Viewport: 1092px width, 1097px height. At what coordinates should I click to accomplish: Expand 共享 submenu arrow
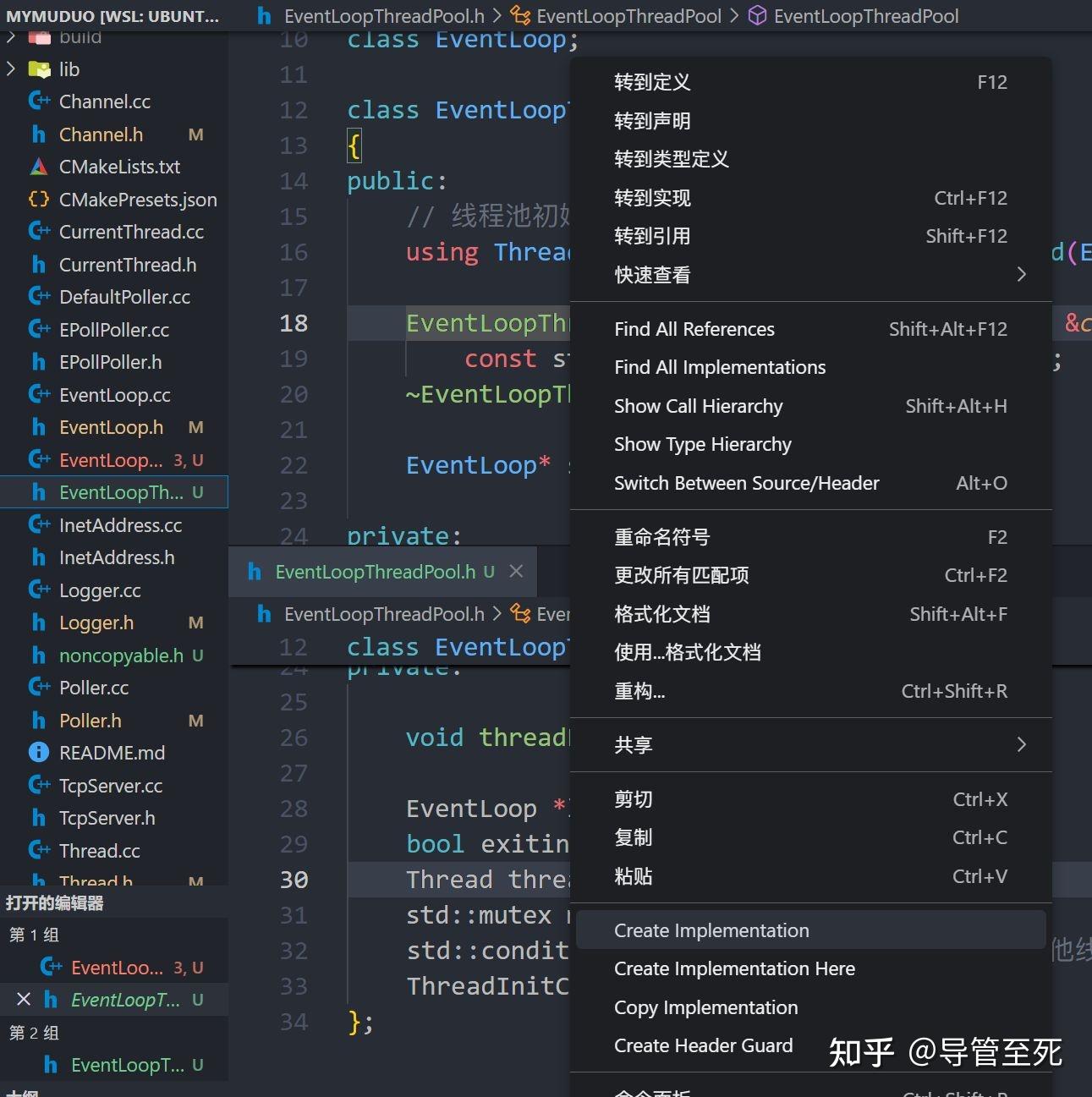pyautogui.click(x=1021, y=744)
